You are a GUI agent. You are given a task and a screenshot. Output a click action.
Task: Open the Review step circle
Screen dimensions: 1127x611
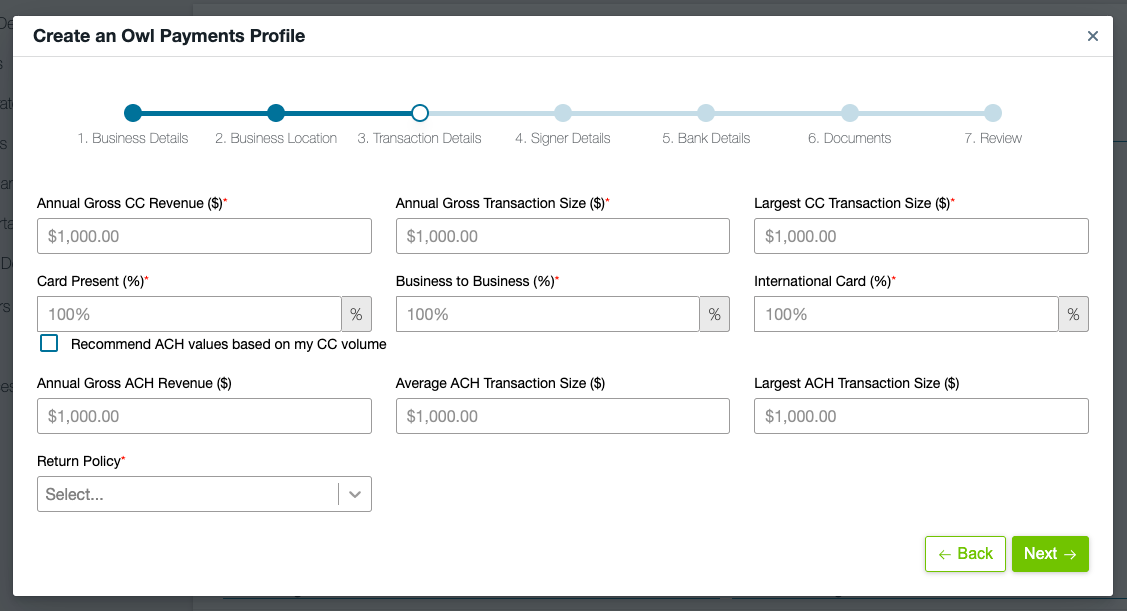[993, 113]
